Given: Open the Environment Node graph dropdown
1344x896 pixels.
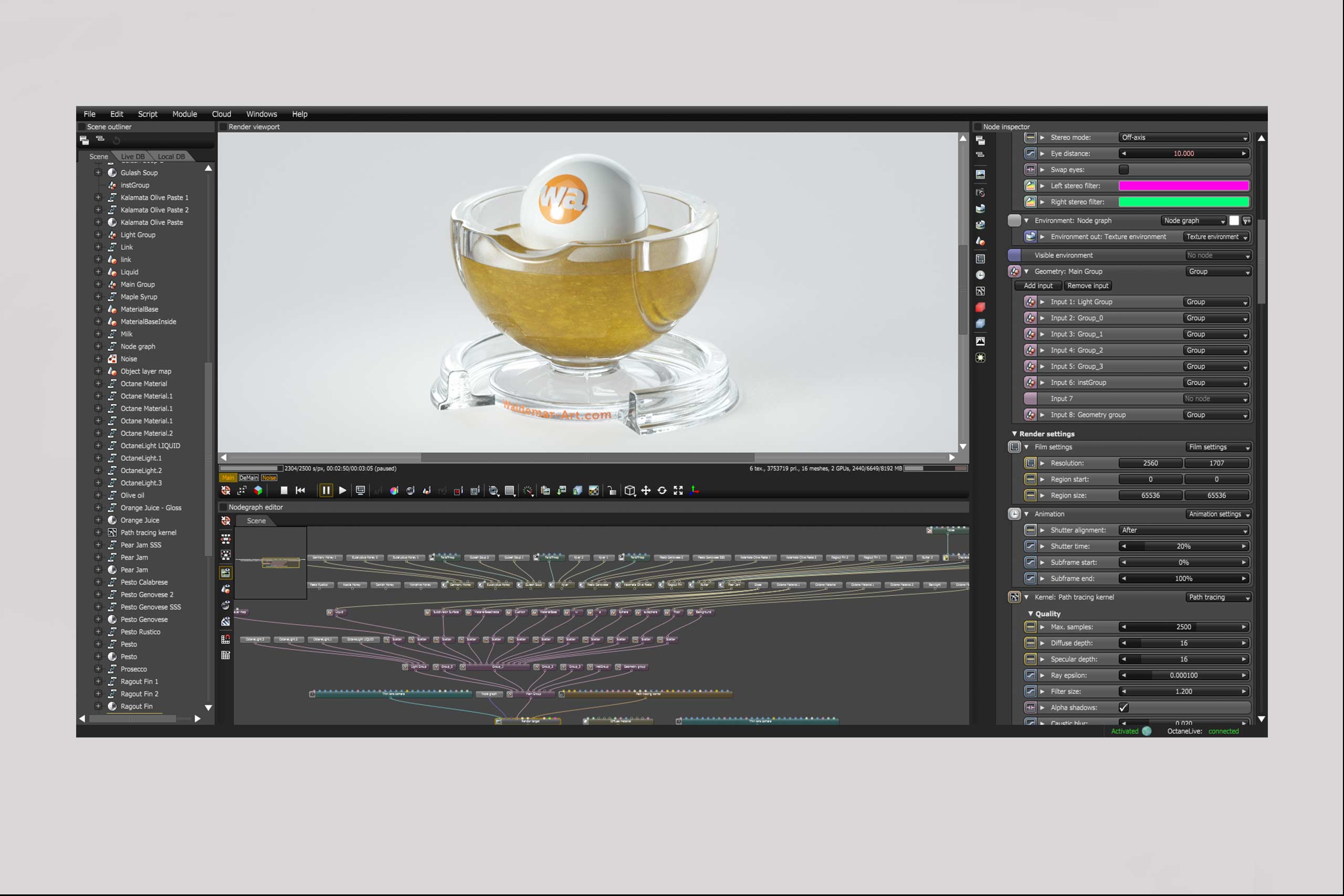Looking at the screenshot, I should 1194,220.
